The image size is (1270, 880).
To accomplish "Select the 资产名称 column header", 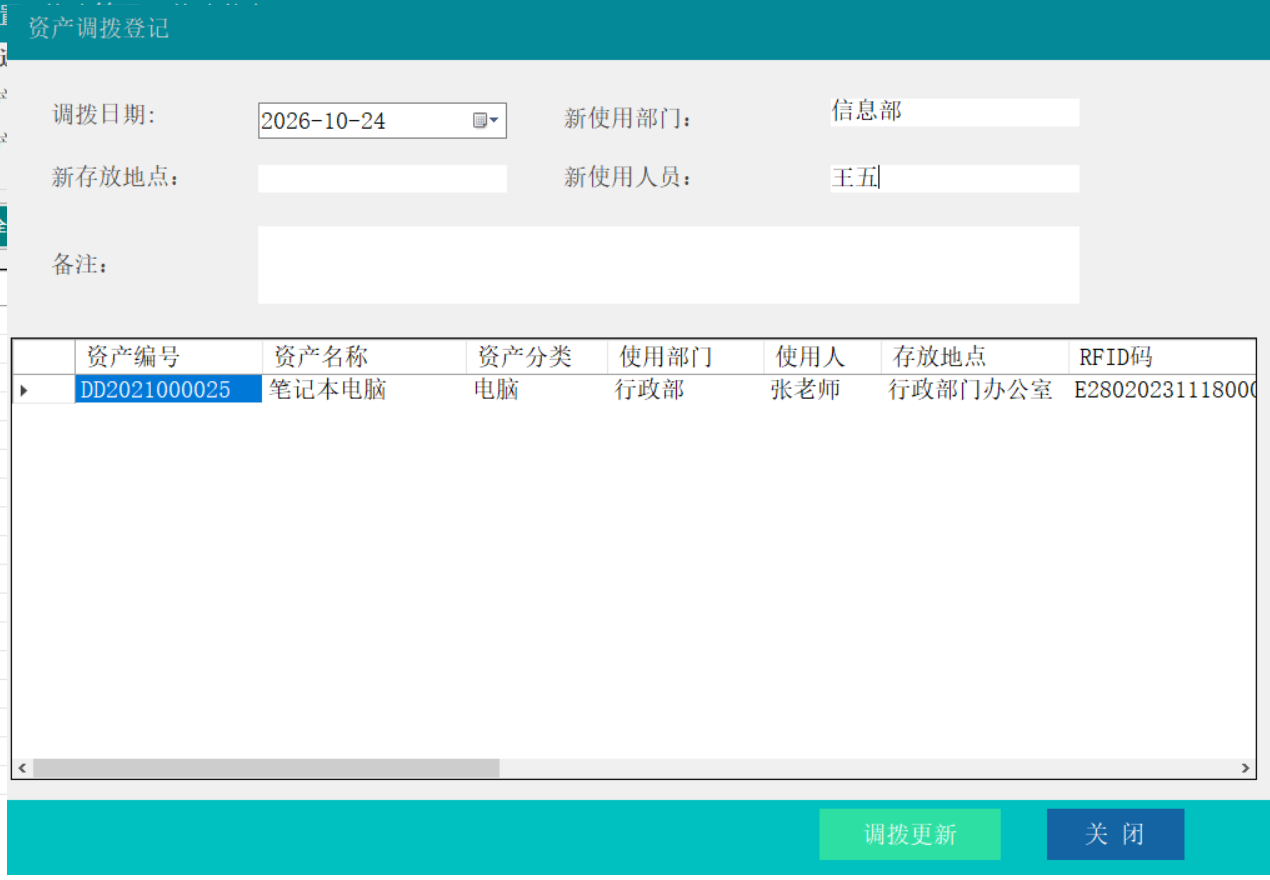I will [365, 357].
